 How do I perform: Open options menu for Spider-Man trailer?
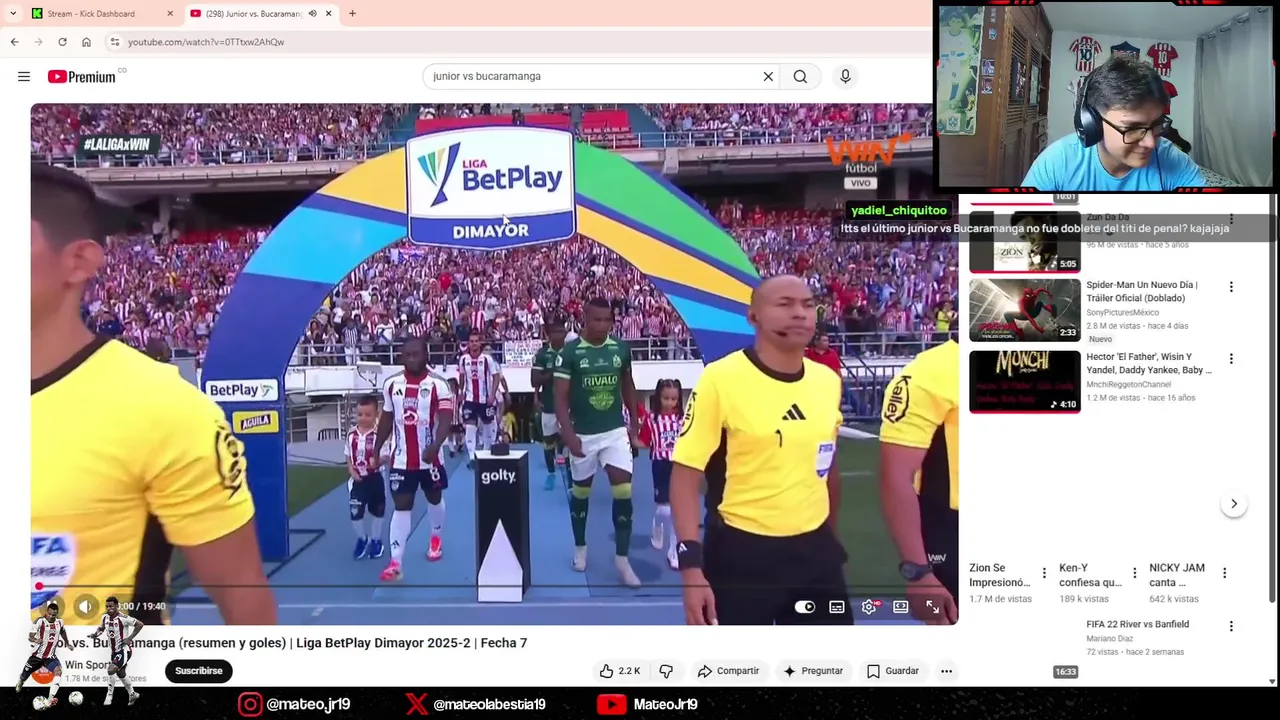click(x=1231, y=287)
